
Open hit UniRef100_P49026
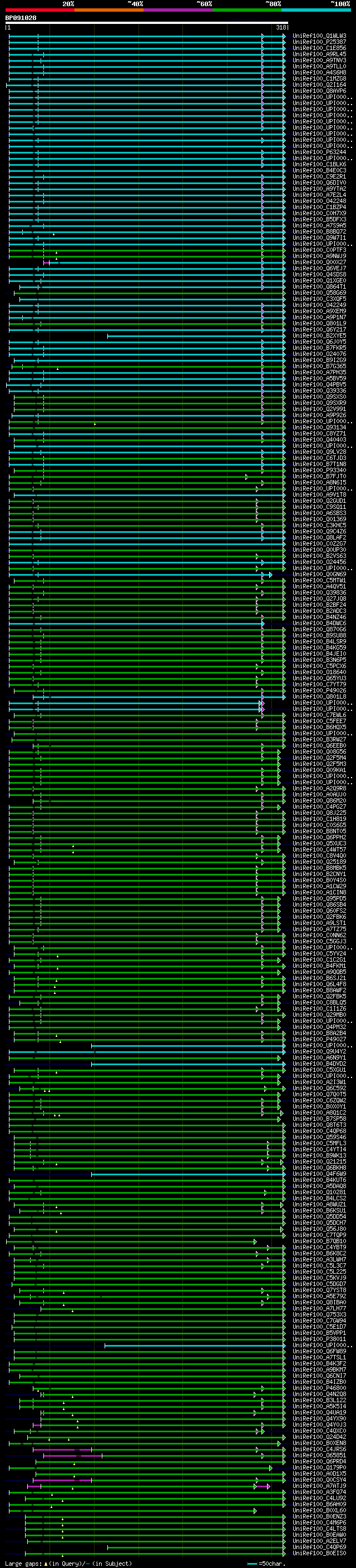[x=319, y=690]
